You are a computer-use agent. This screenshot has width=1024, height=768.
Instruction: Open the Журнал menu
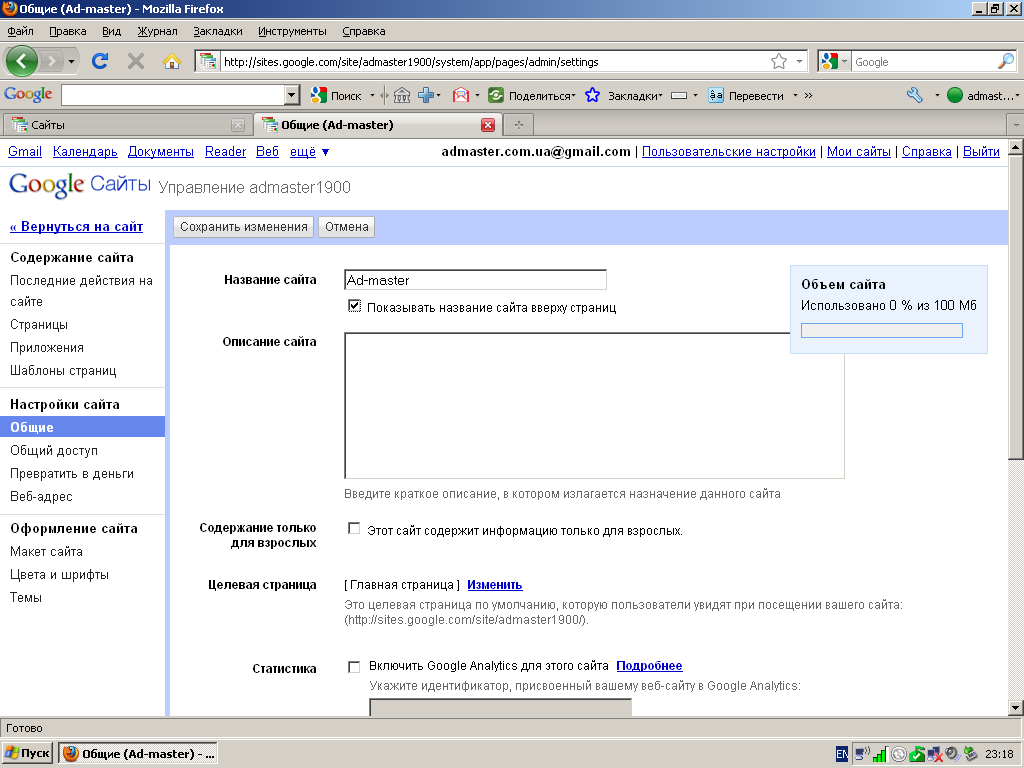coord(157,31)
